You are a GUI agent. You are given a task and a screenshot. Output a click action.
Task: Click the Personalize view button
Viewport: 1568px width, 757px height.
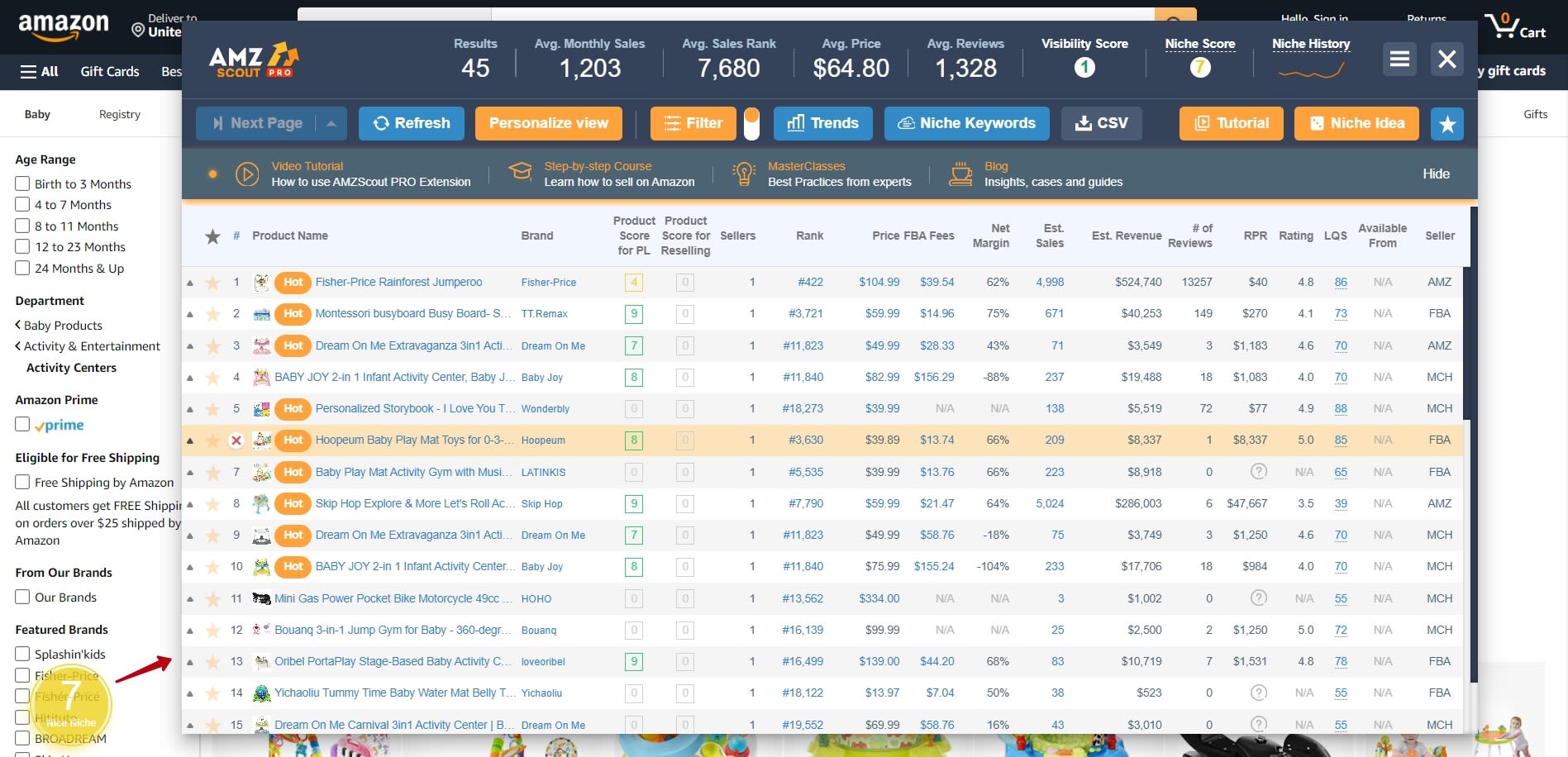(x=548, y=122)
